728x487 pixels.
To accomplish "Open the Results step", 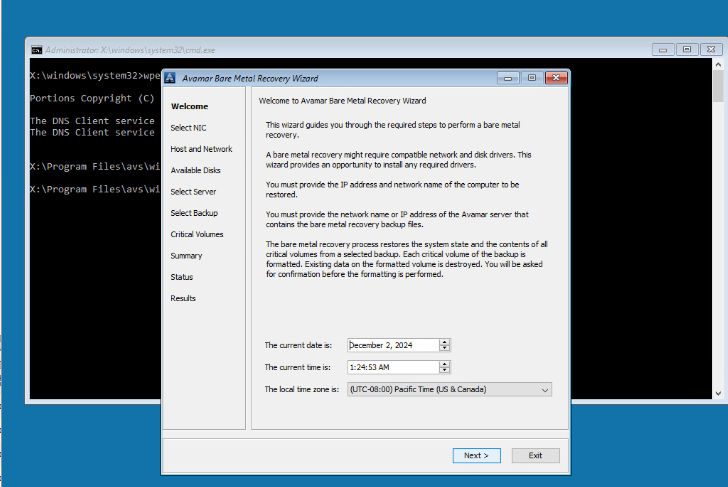I will pyautogui.click(x=183, y=299).
